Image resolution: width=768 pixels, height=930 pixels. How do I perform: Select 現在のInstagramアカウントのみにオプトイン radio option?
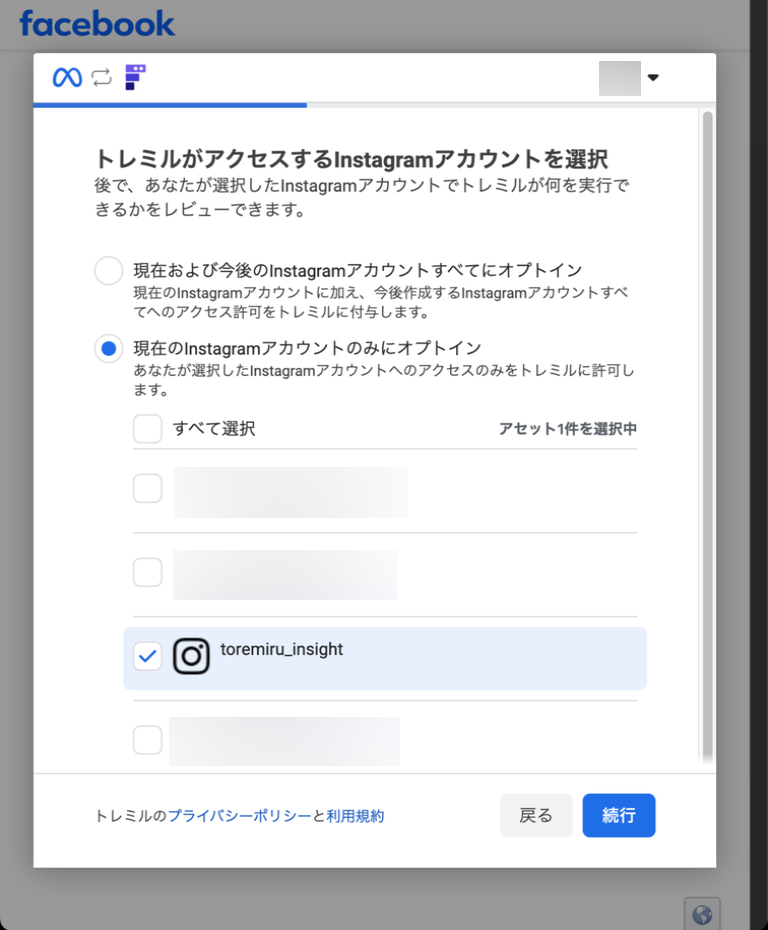(108, 348)
